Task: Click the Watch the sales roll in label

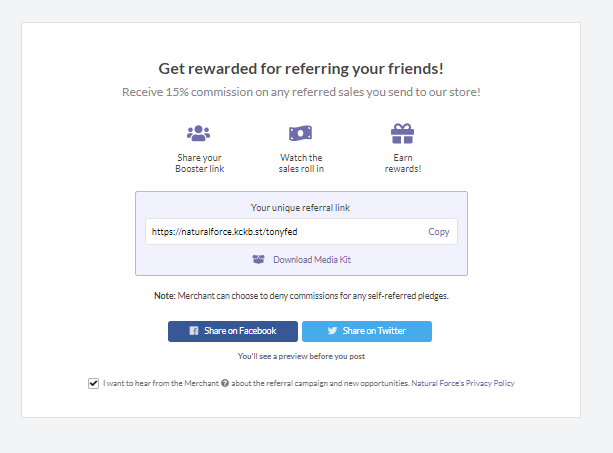Action: [301, 163]
